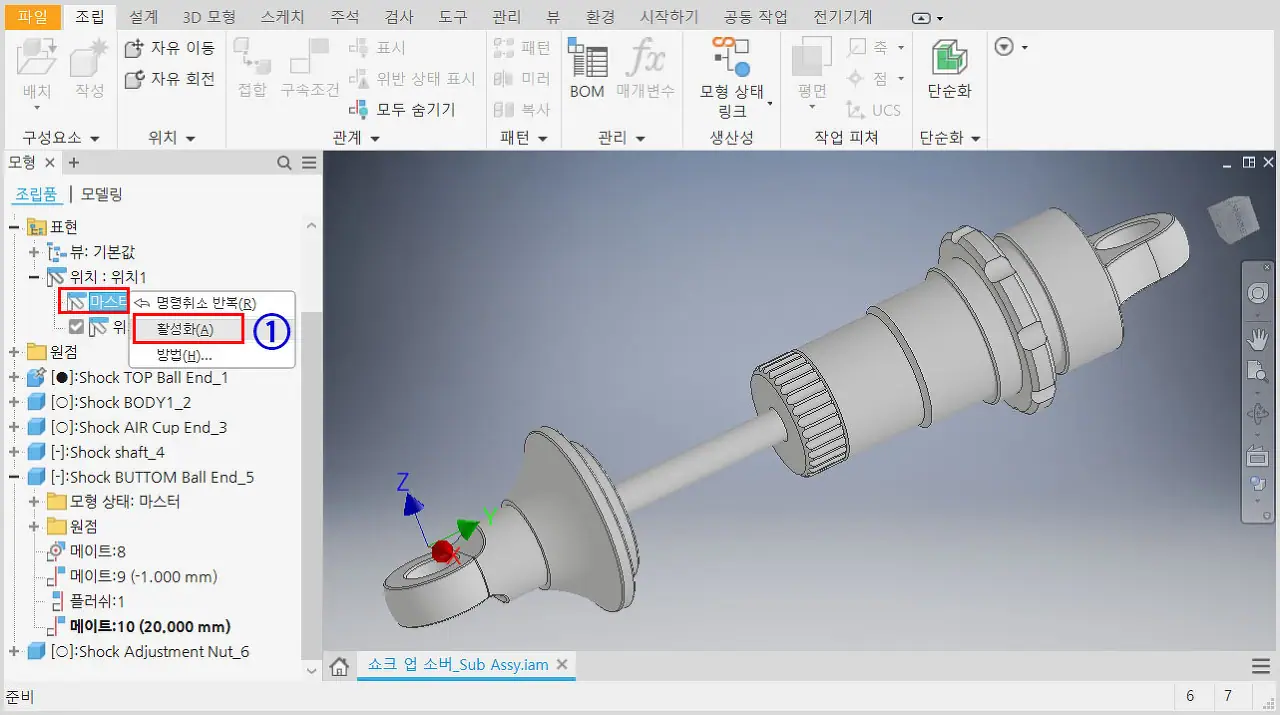Select the Free Move (자유 이동) tool

pos(169,48)
